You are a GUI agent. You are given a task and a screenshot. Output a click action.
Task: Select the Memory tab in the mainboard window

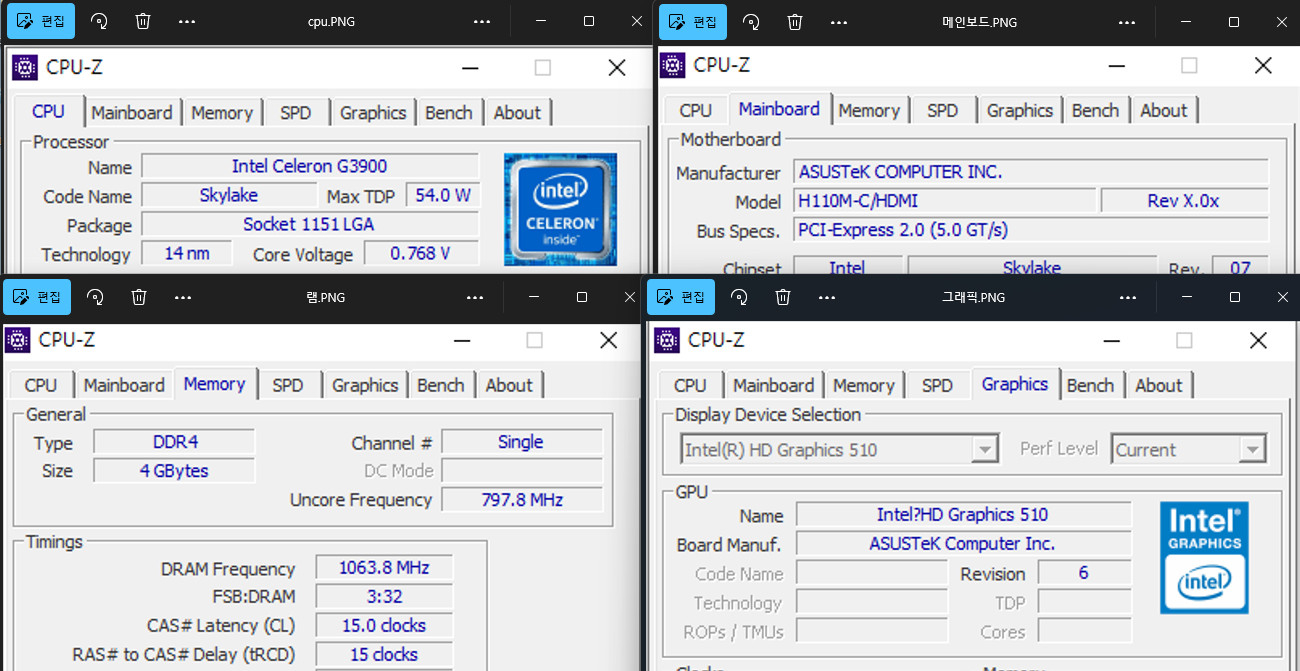pyautogui.click(x=869, y=109)
